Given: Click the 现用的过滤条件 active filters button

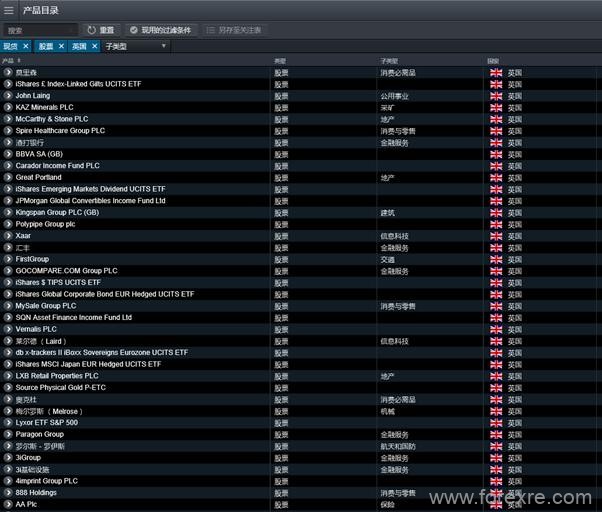Looking at the screenshot, I should tap(161, 30).
